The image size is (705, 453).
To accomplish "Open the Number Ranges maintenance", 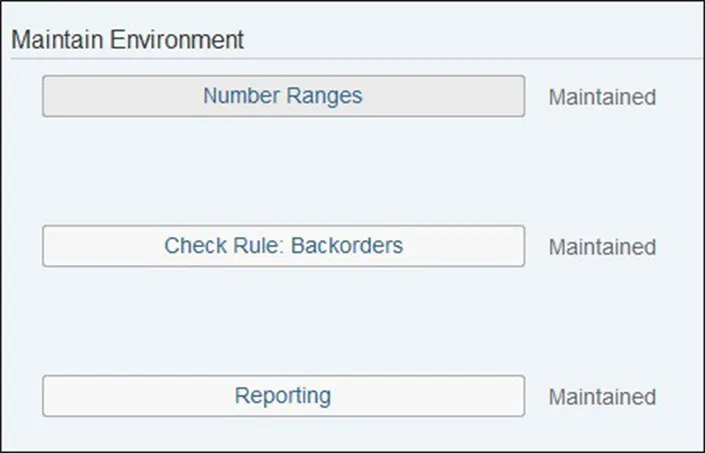I will [283, 97].
